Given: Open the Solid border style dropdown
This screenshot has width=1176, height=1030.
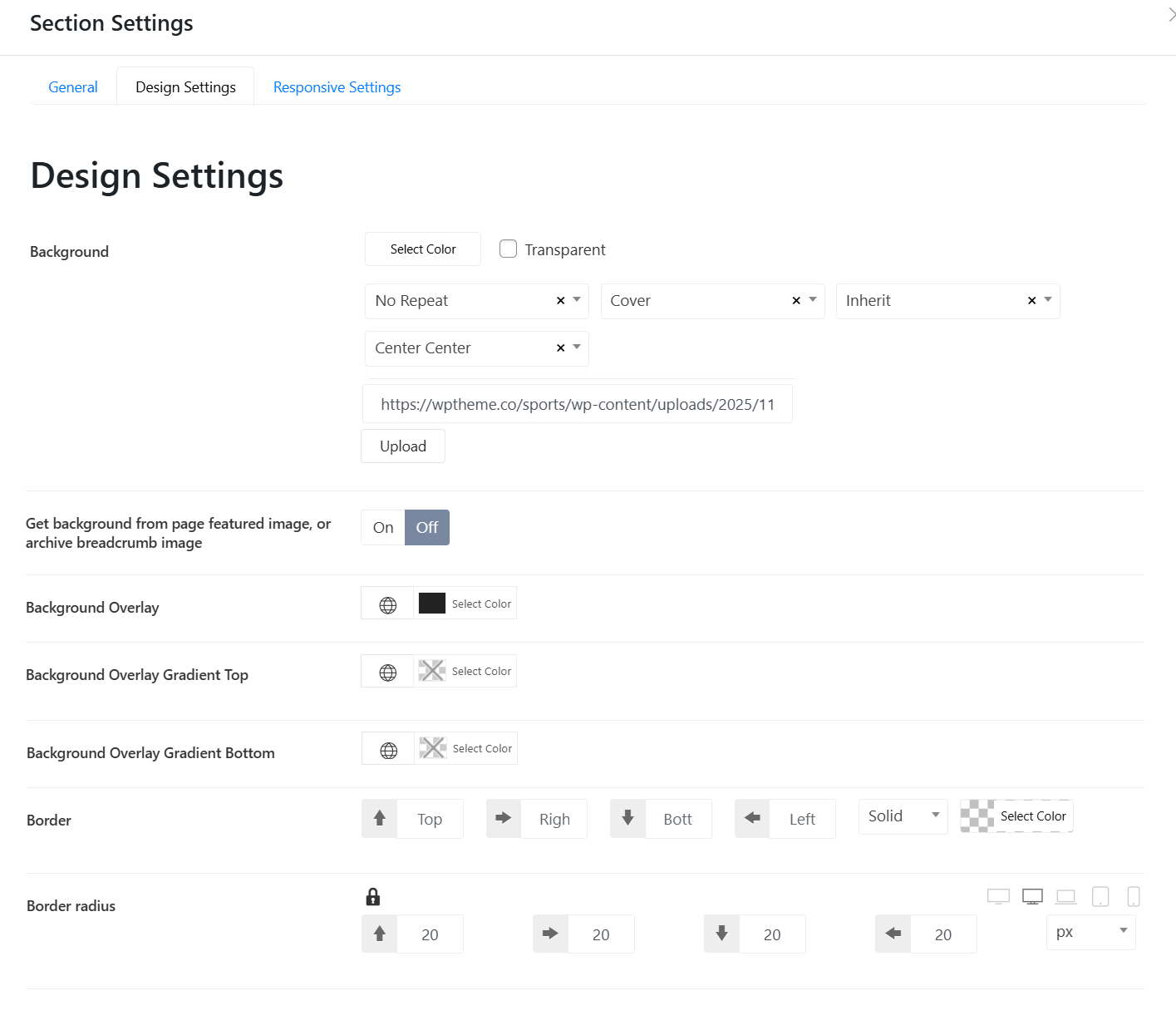Looking at the screenshot, I should (x=903, y=816).
